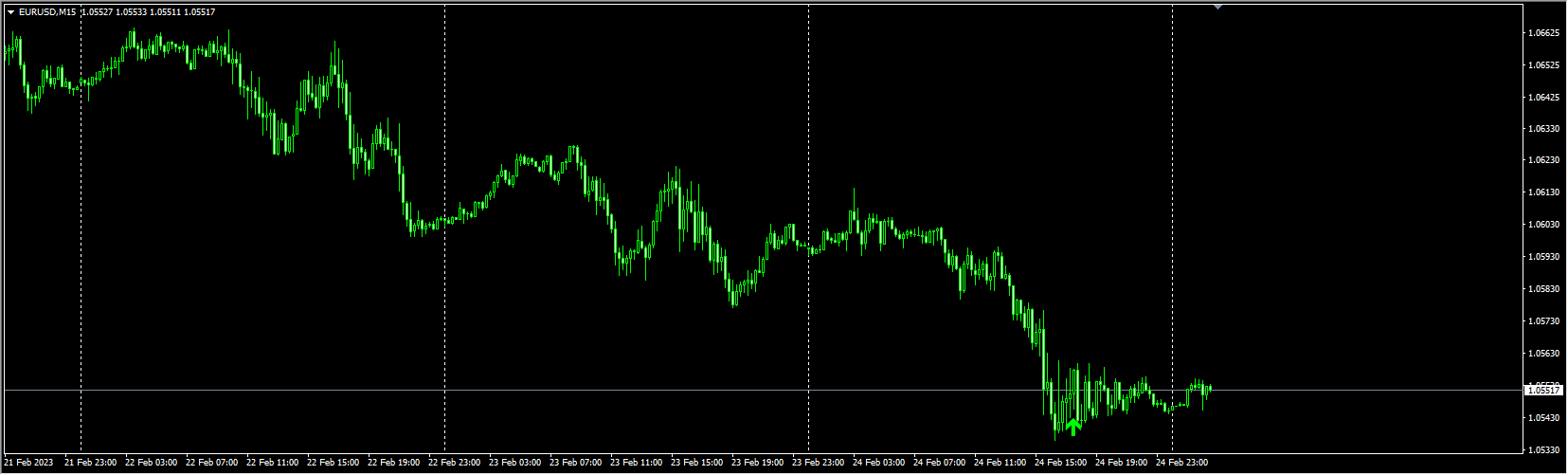Screen dimensions: 1568x475
Task: Click the 24 Feb 03:00 time label
Action: point(879,464)
